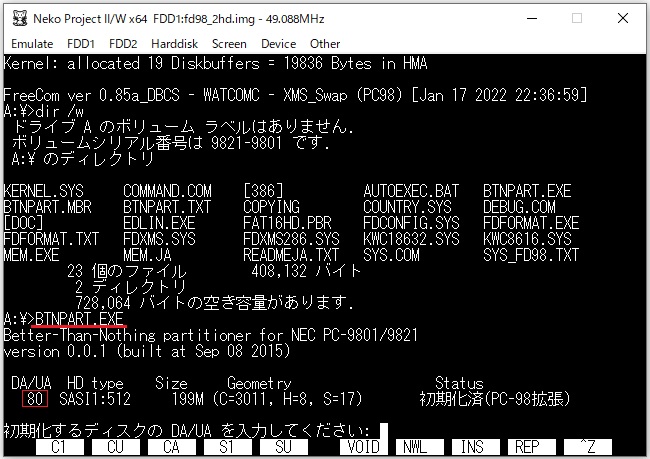Click the geometry (C=3011, H=8, S=17) text
The width and height of the screenshot is (650, 459).
point(287,399)
